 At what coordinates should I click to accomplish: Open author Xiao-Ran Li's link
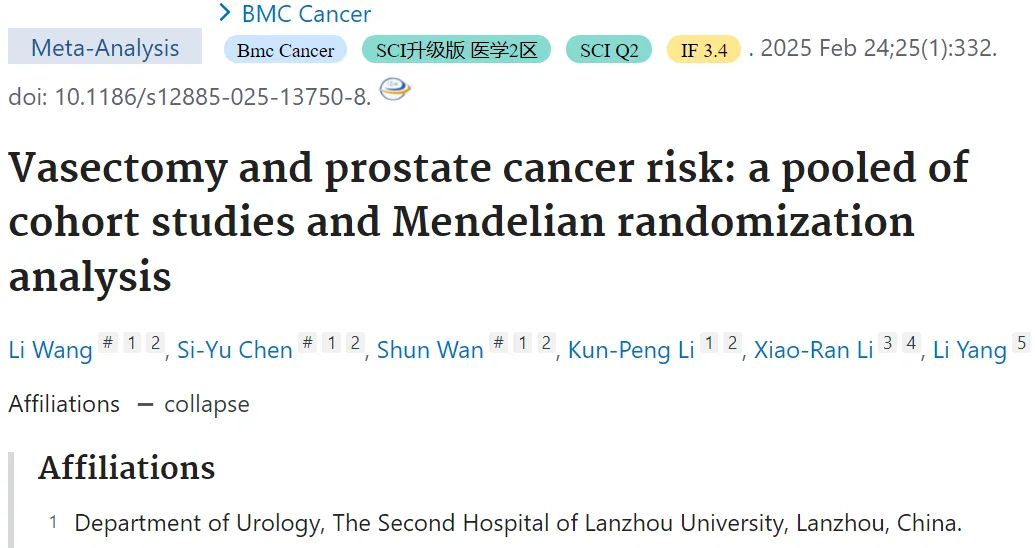click(814, 350)
